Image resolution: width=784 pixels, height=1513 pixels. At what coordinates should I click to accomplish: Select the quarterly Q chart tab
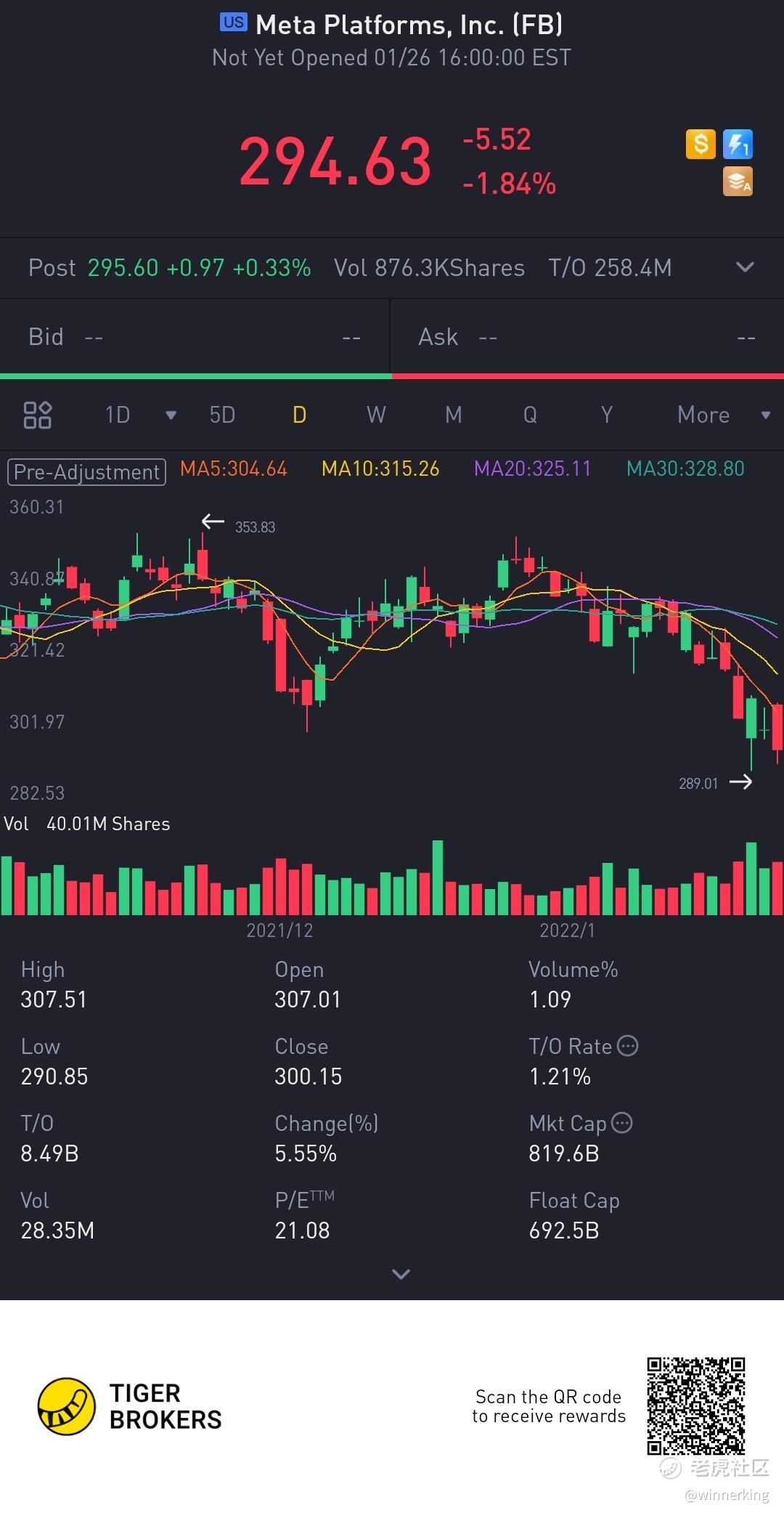[x=531, y=415]
